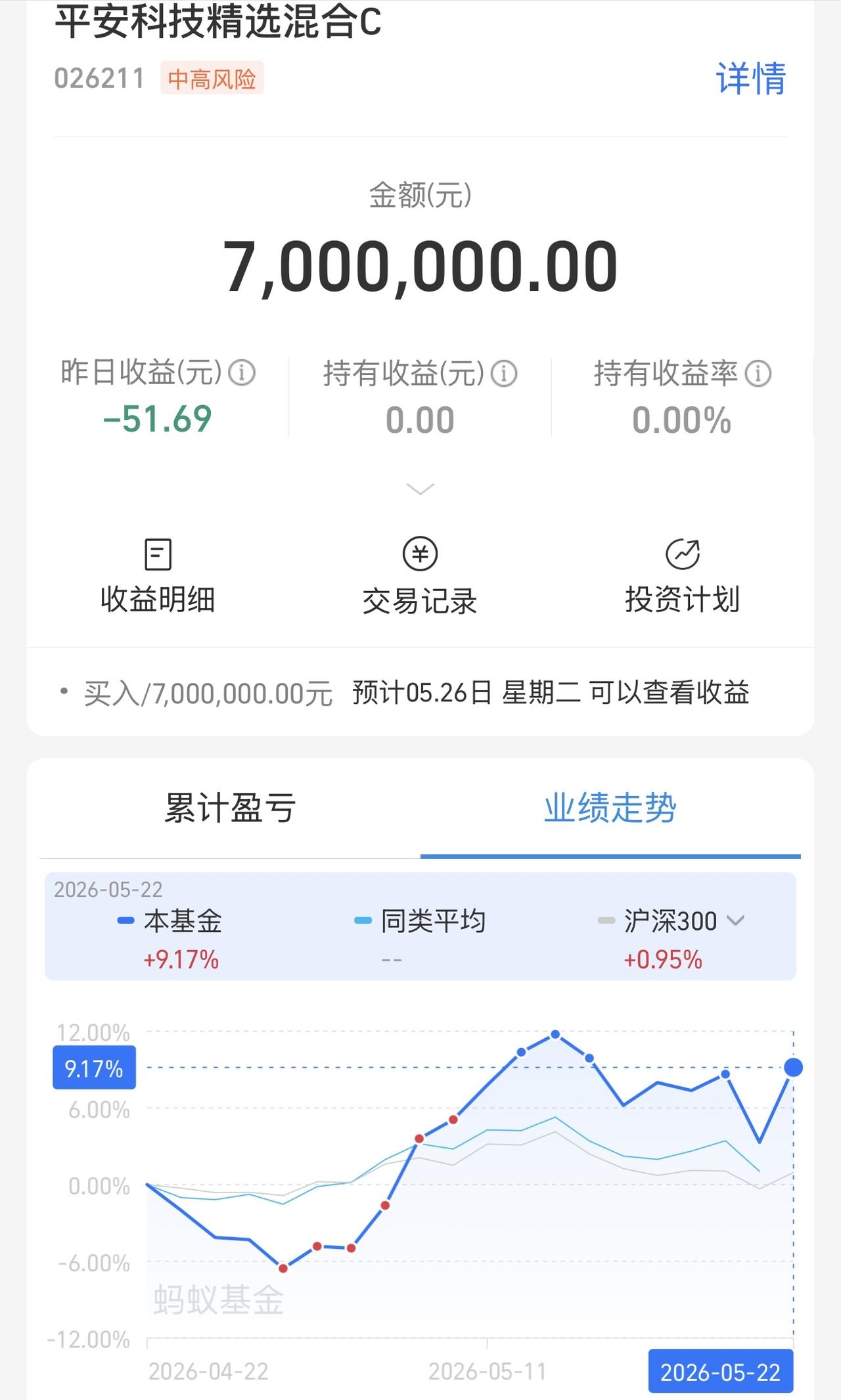Tap the info icon beside 持有收益(元)

click(x=504, y=374)
